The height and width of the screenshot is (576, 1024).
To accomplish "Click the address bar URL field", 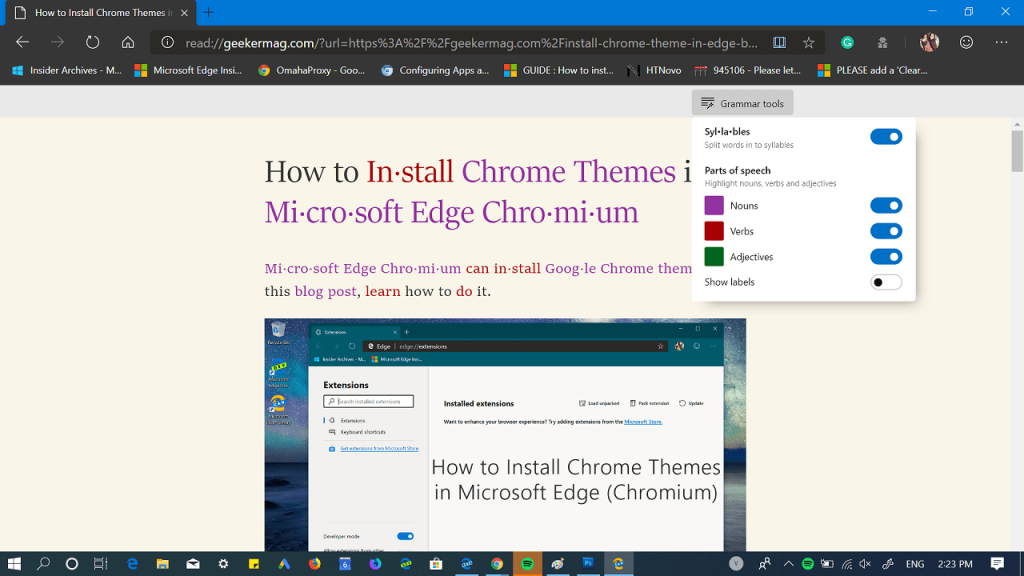I will (x=472, y=42).
